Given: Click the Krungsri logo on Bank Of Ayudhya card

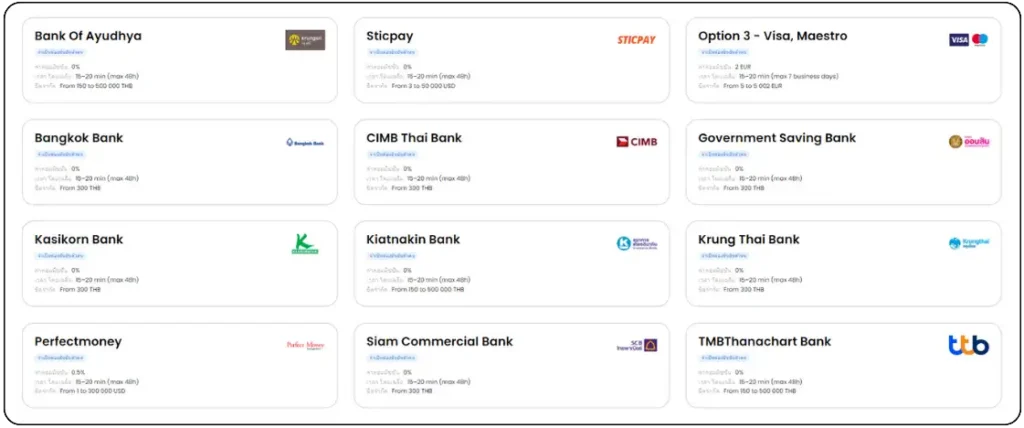Looking at the screenshot, I should coord(304,40).
